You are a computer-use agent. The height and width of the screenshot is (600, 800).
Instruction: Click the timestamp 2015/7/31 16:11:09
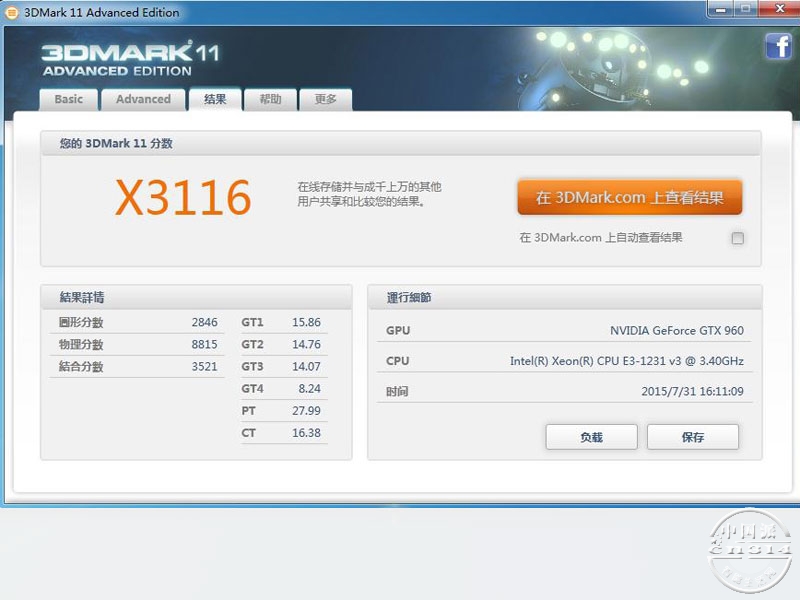pos(692,391)
